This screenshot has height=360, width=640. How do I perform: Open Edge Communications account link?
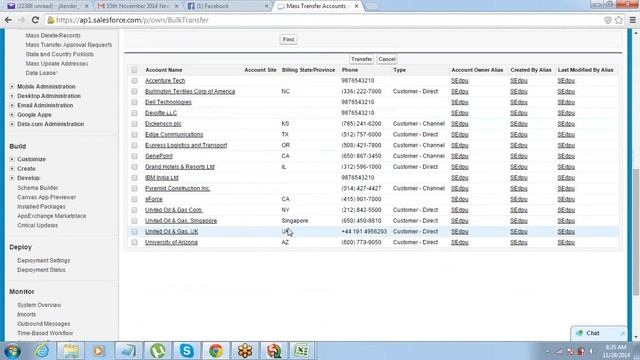tap(174, 134)
